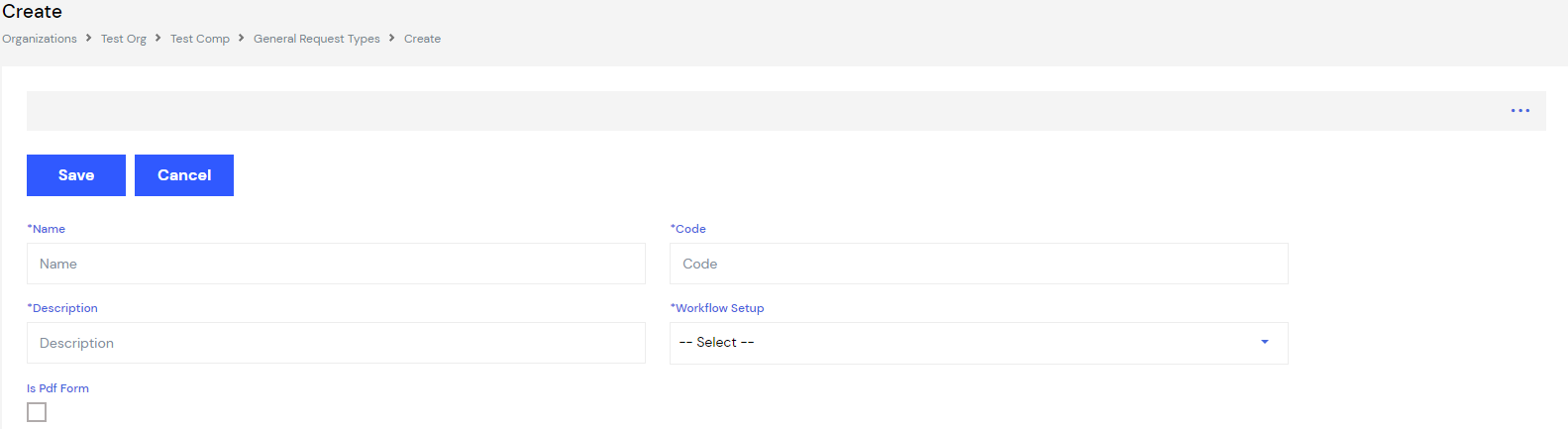
Task: Click the *Description field label
Action: tap(62, 308)
